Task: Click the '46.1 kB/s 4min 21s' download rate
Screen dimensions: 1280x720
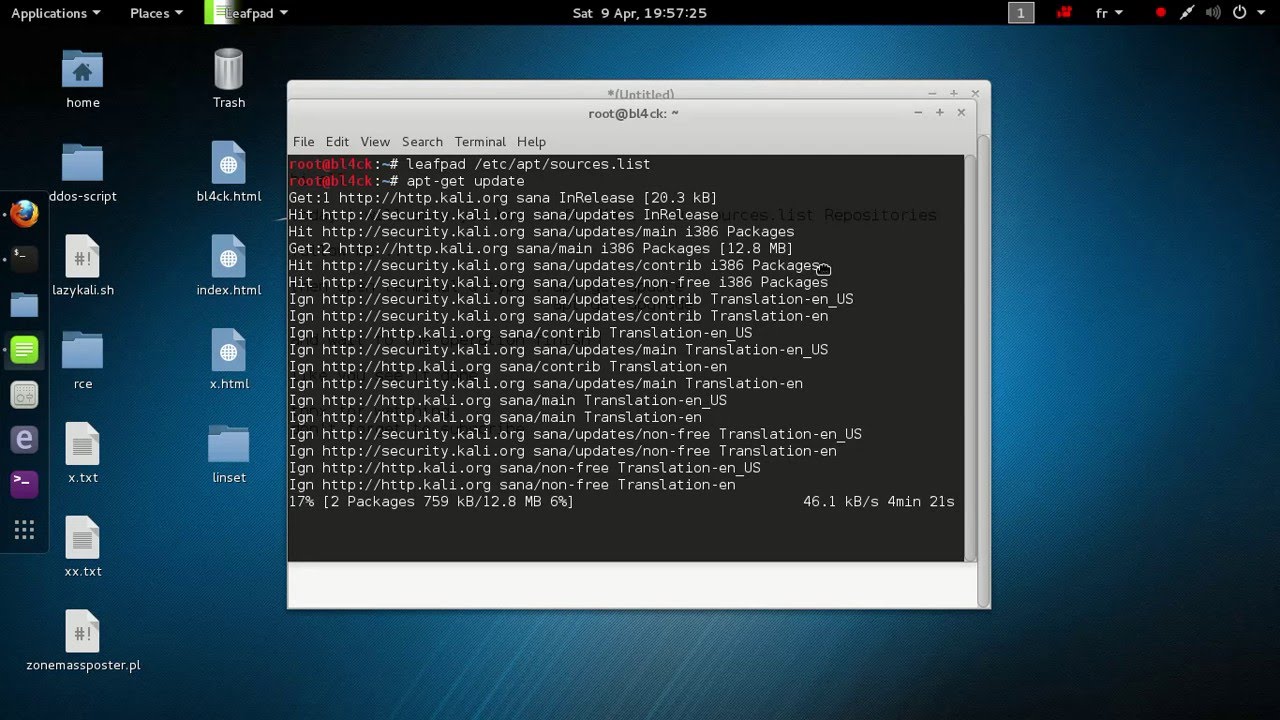Action: [x=879, y=502]
